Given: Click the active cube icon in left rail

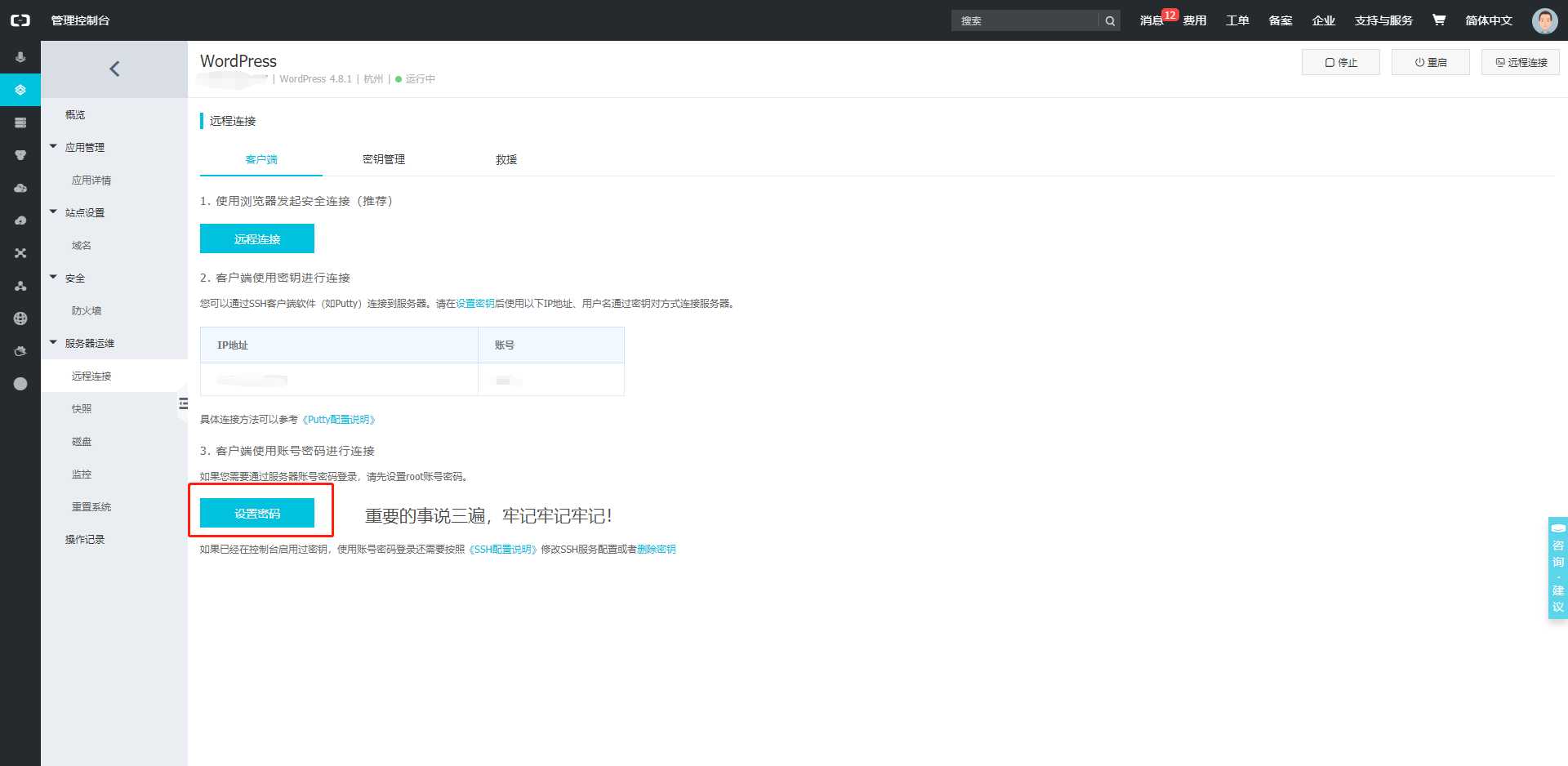Looking at the screenshot, I should (20, 90).
